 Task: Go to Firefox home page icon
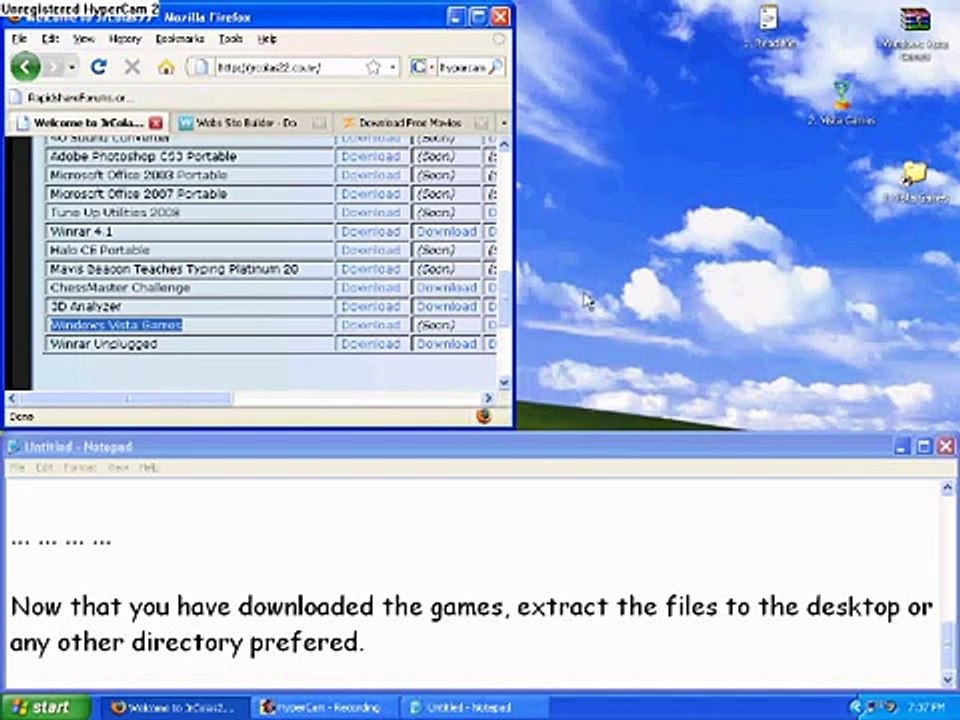[x=166, y=67]
